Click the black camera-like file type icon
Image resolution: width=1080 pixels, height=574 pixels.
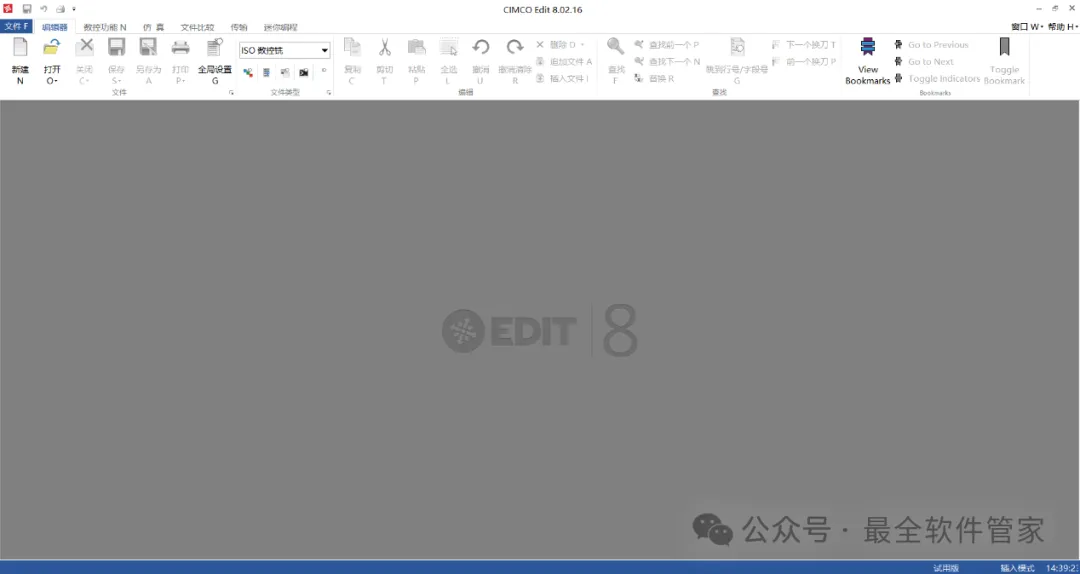304,72
